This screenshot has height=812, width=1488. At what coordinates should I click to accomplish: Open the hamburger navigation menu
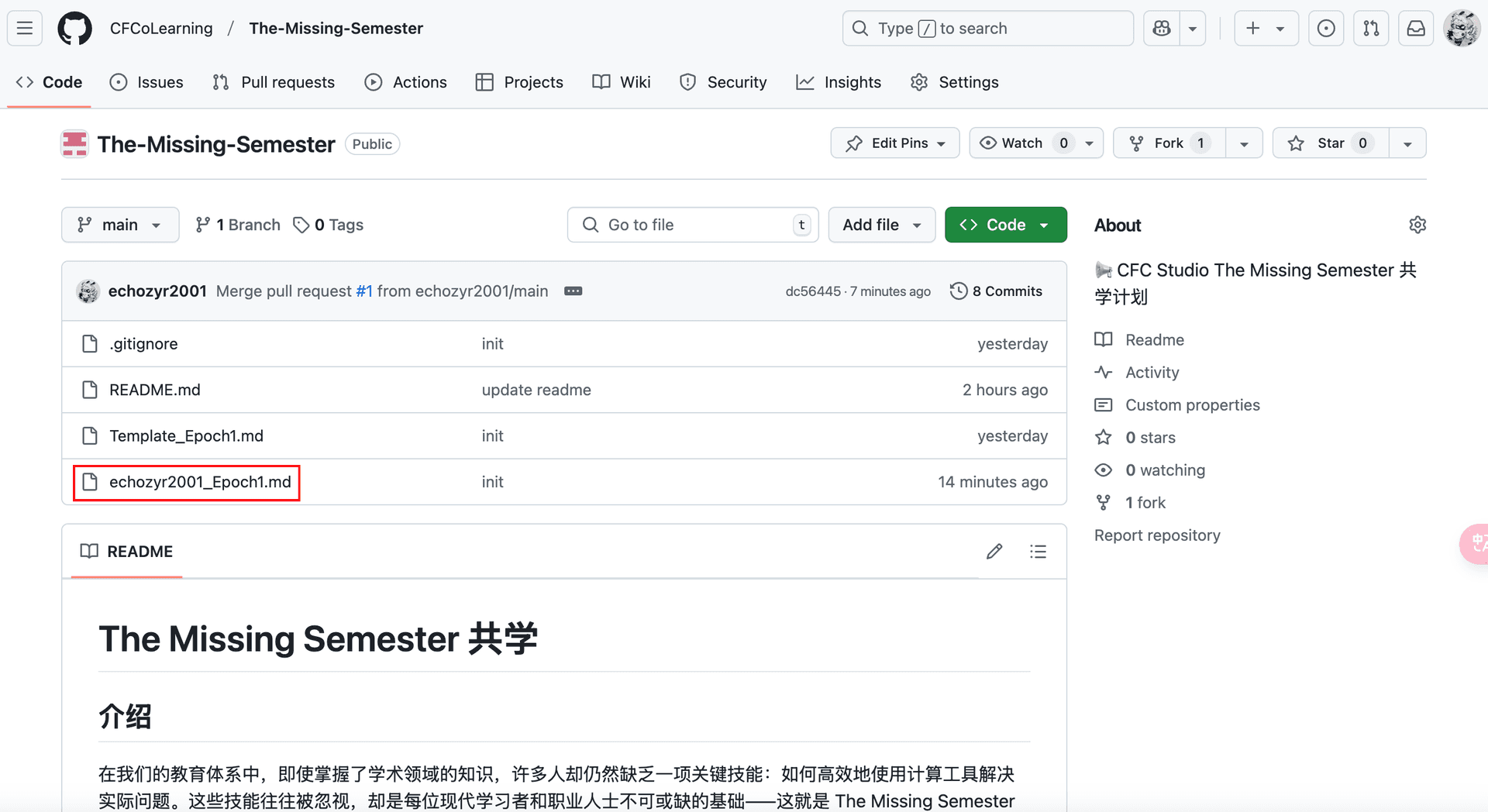[25, 29]
